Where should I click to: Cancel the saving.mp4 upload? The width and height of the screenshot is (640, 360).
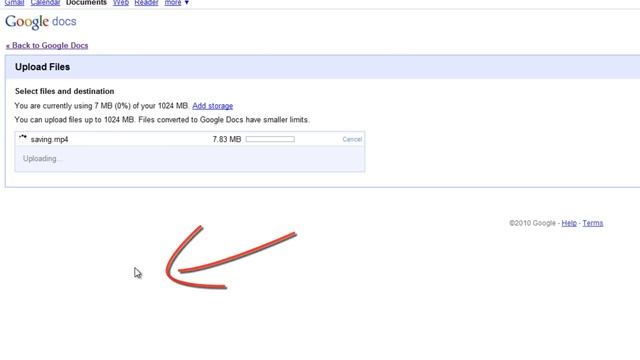(352, 139)
